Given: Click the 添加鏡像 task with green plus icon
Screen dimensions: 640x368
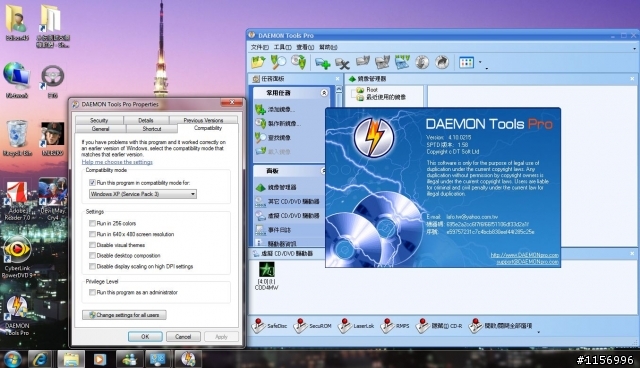Looking at the screenshot, I should coord(275,109).
